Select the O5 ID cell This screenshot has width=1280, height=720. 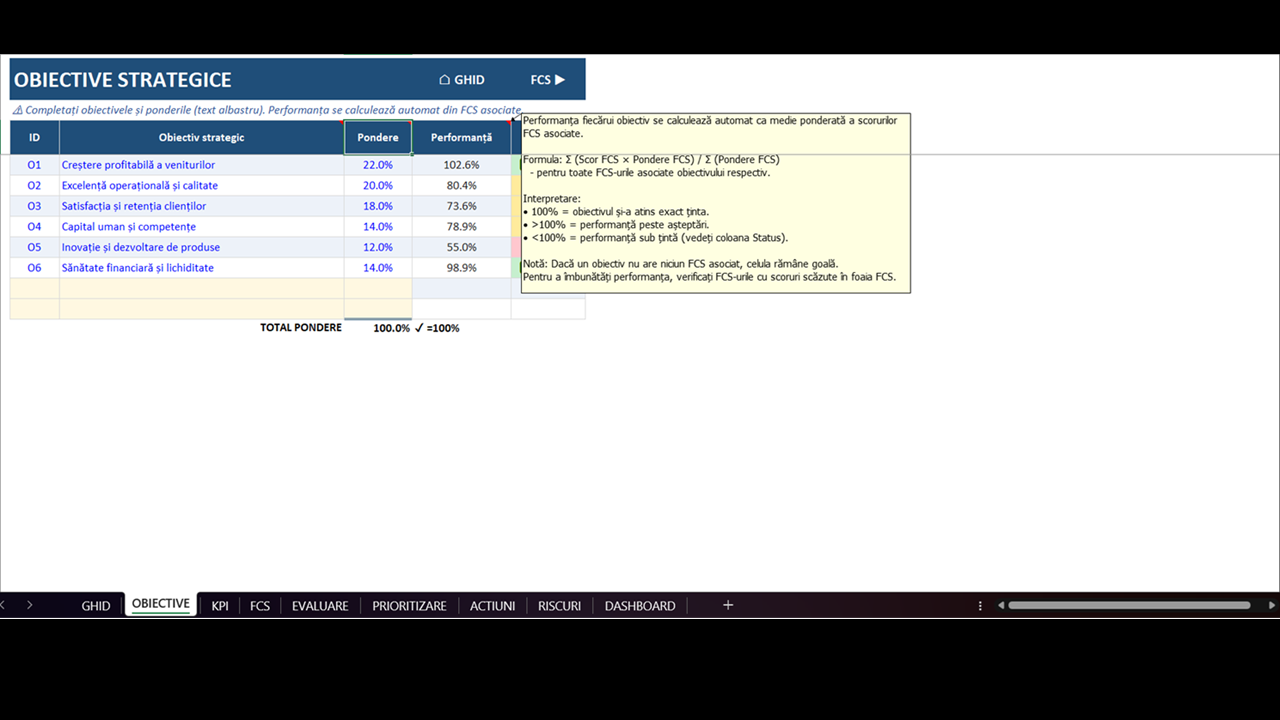tap(35, 247)
